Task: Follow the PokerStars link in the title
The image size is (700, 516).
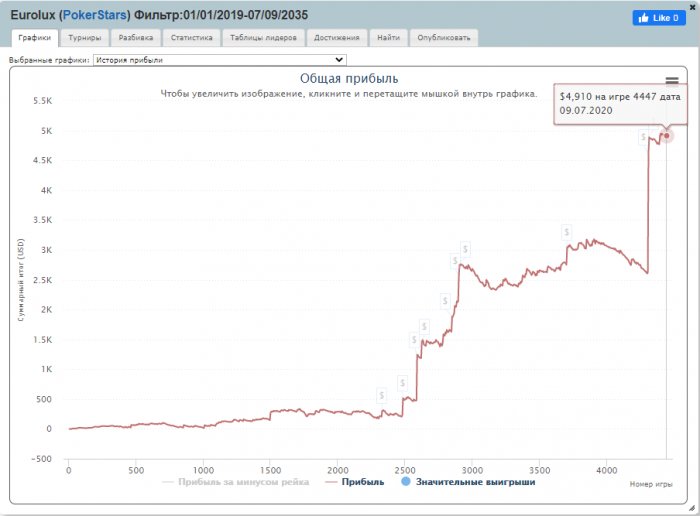Action: coord(95,15)
